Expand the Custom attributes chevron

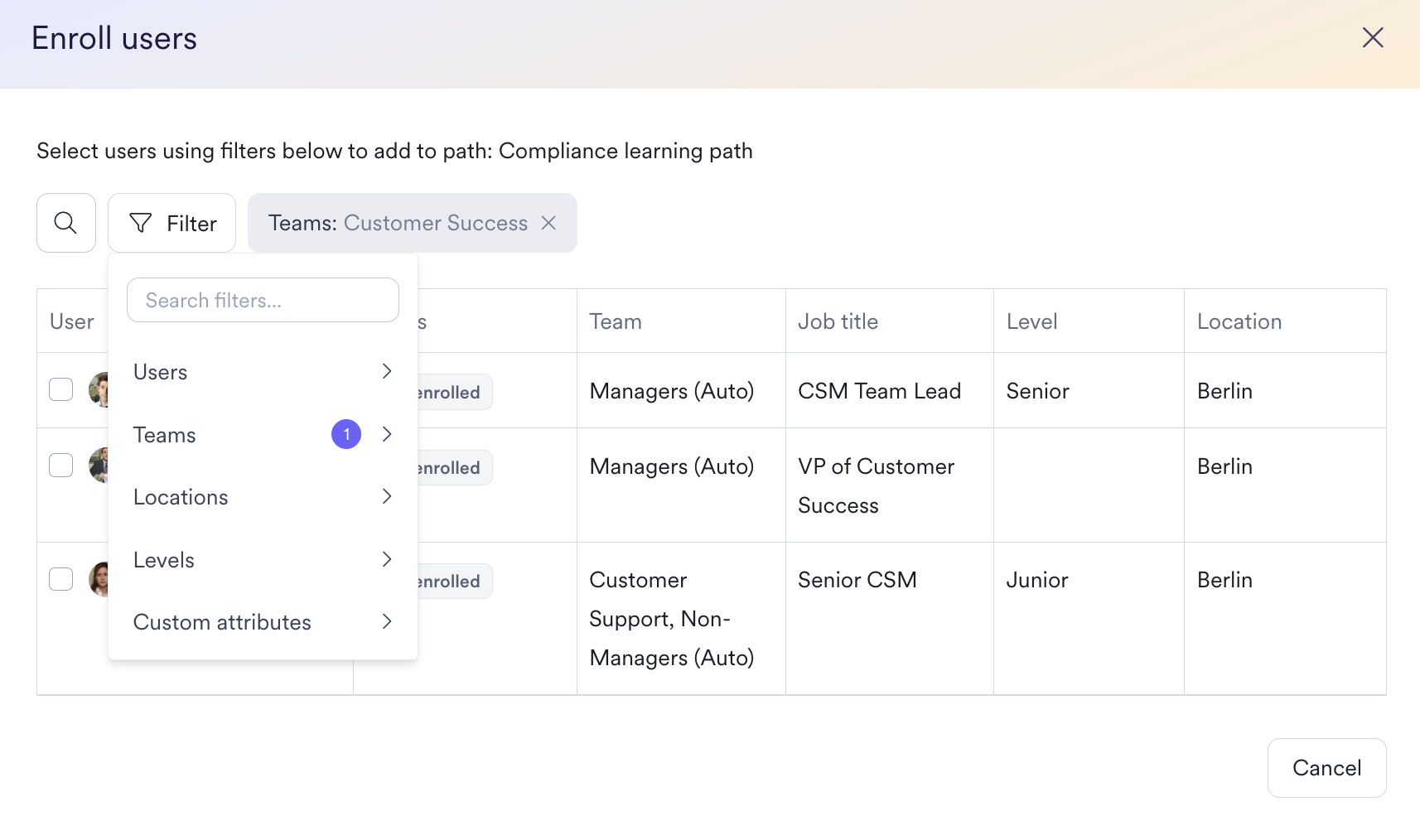(387, 621)
